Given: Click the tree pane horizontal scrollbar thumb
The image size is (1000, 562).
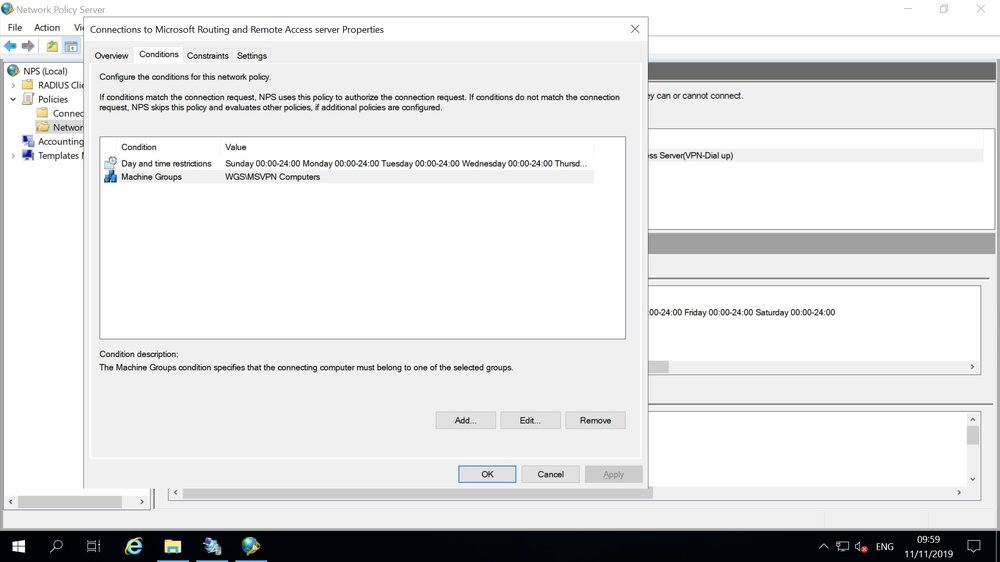Looking at the screenshot, I should [x=70, y=502].
